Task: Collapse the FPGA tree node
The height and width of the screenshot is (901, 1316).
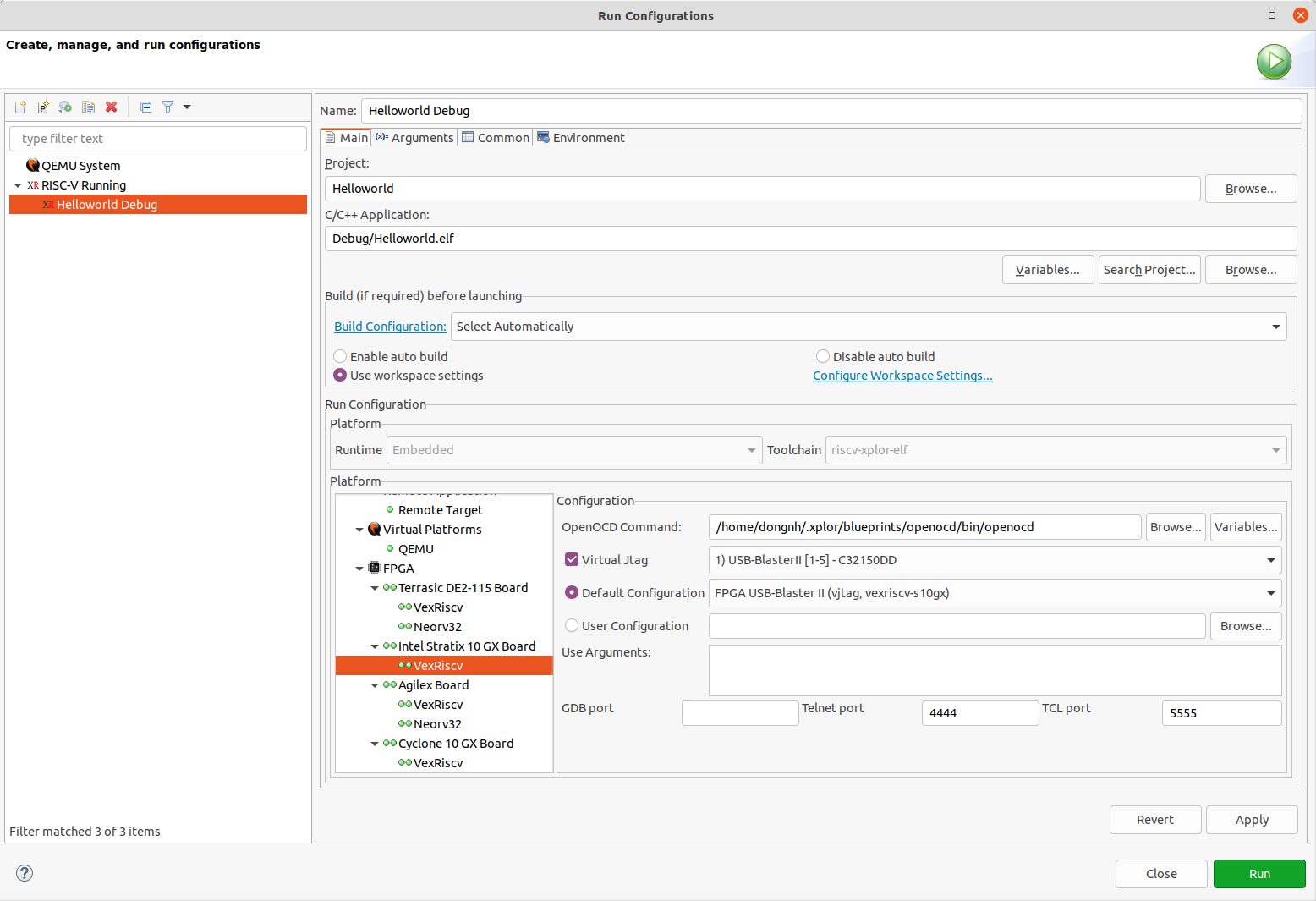Action: click(x=359, y=569)
